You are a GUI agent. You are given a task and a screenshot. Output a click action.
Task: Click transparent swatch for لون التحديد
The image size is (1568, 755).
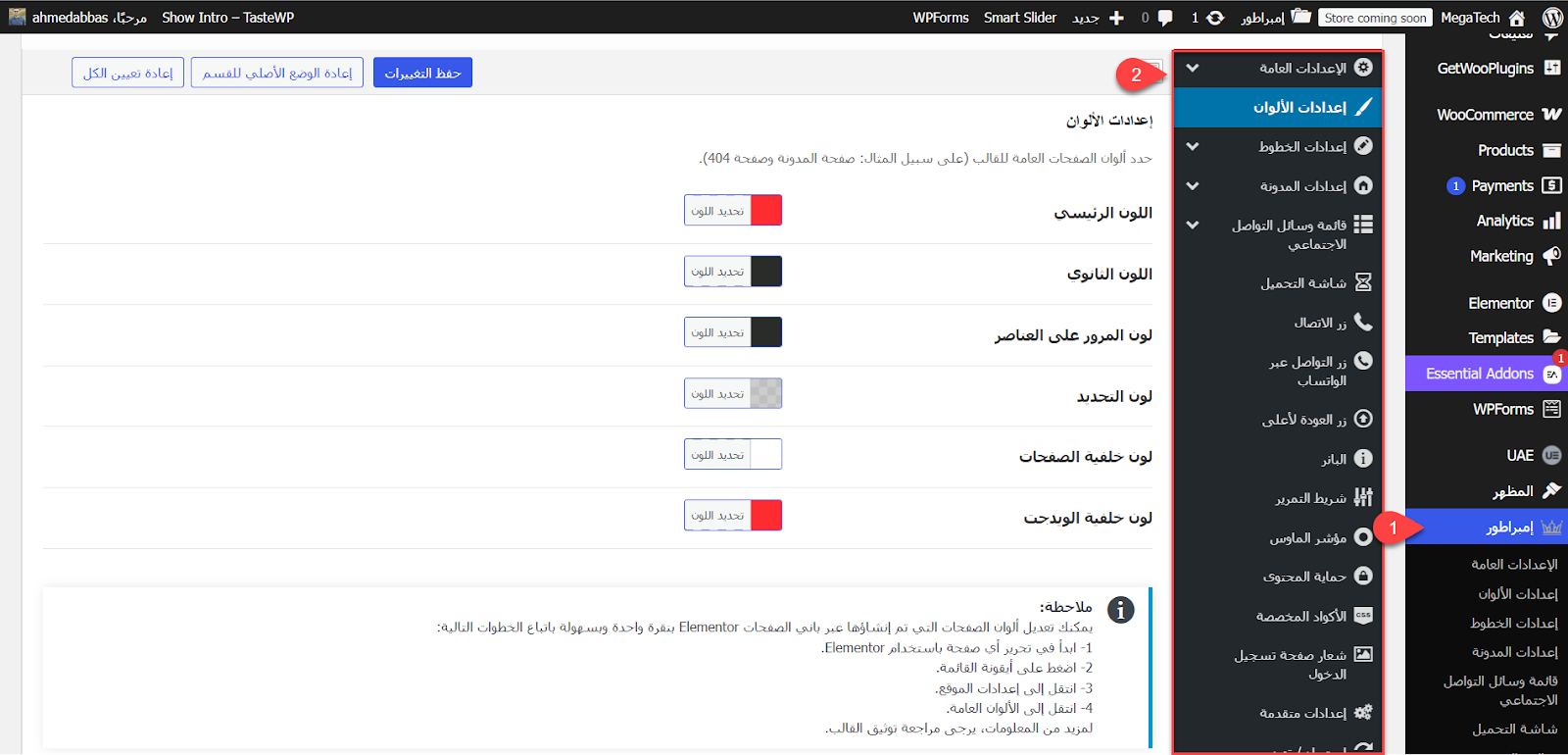click(x=766, y=393)
